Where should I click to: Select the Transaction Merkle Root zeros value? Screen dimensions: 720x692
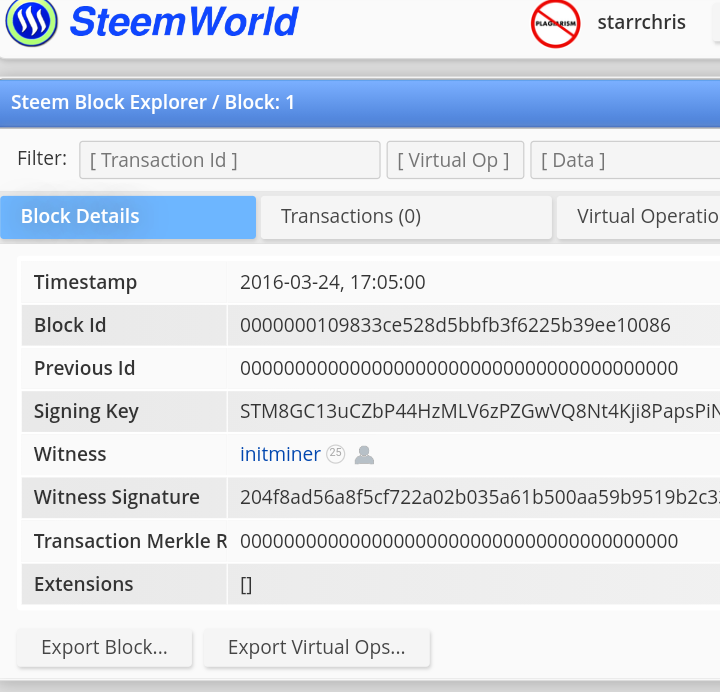459,541
